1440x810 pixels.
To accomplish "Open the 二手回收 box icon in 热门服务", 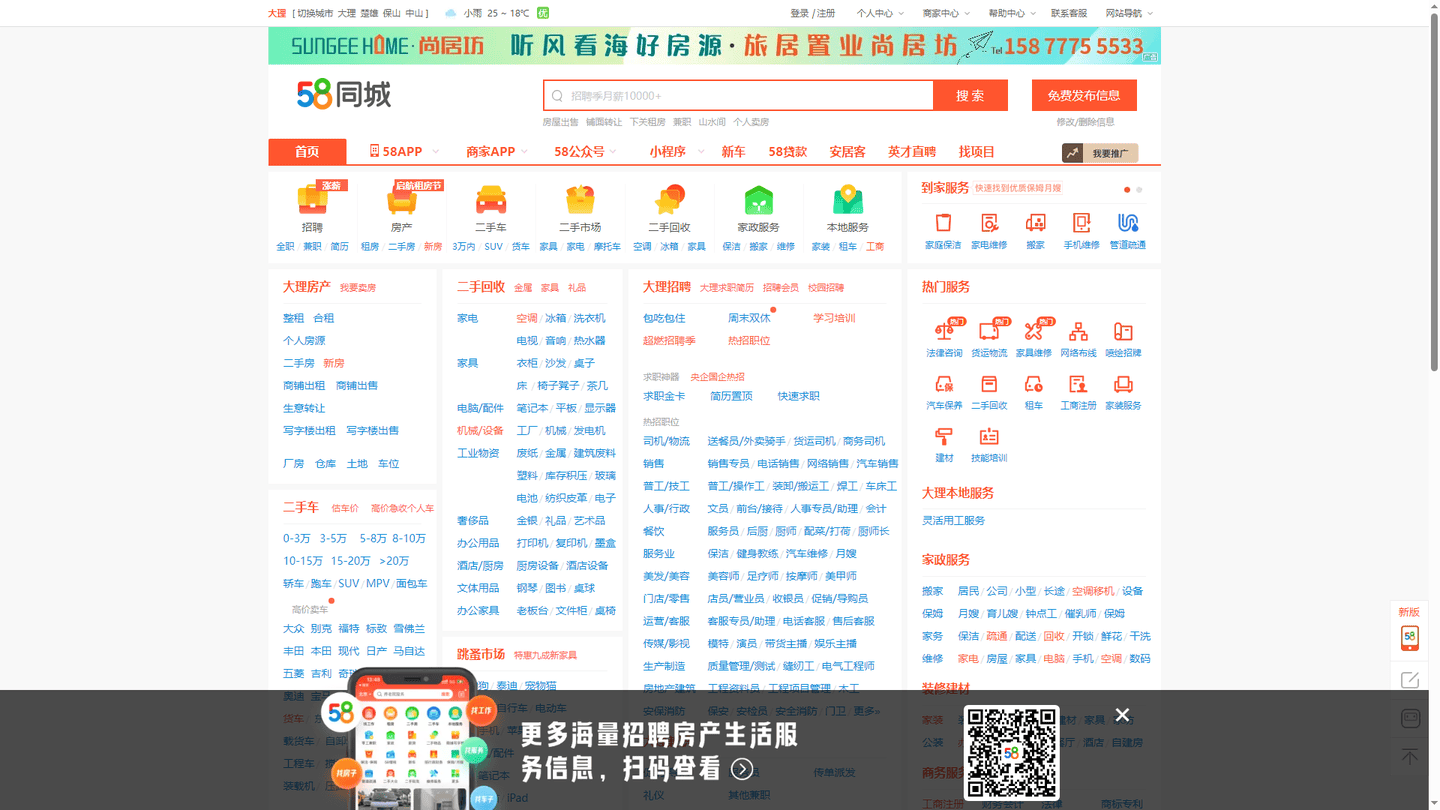I will point(989,384).
